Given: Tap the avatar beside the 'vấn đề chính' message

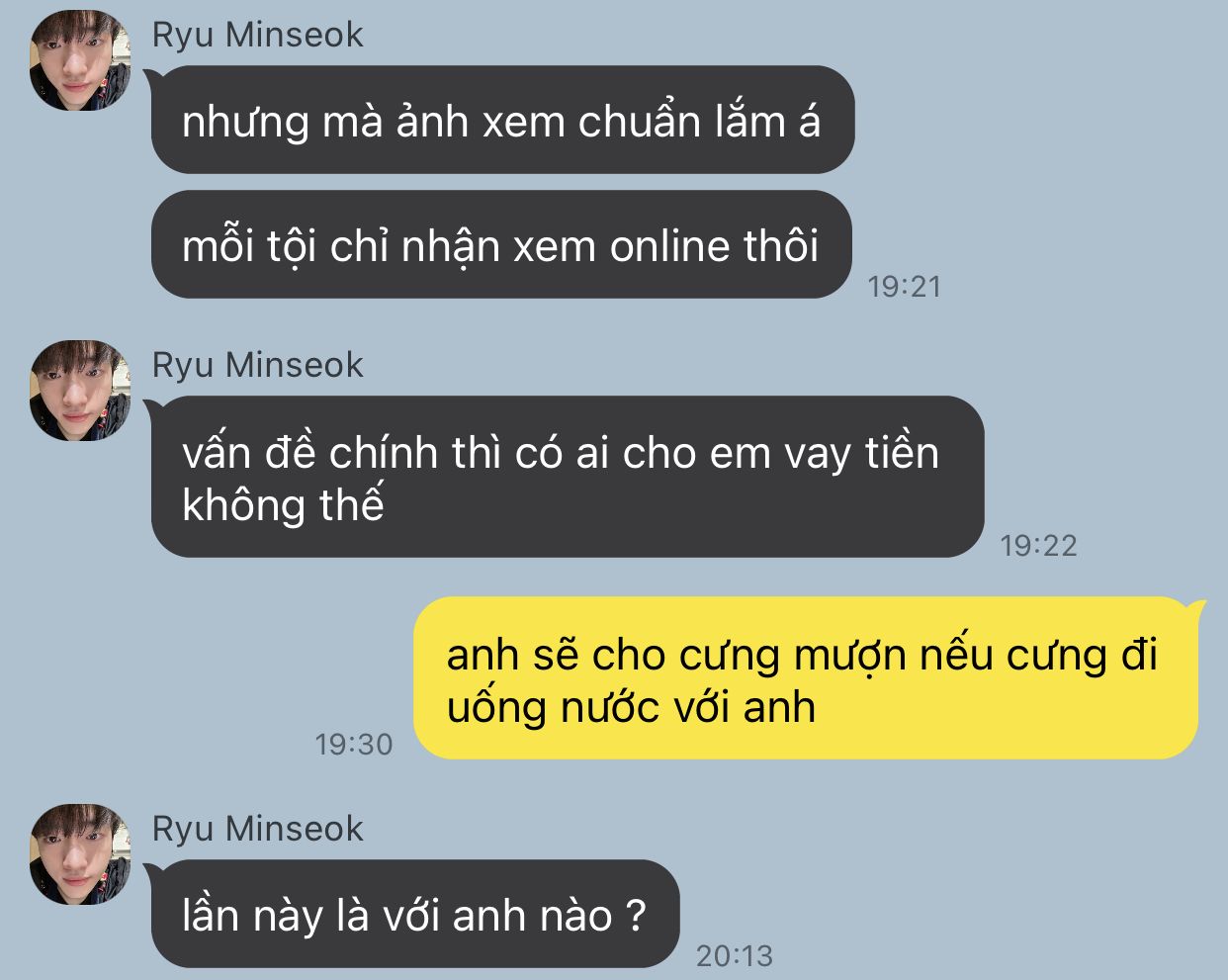Looking at the screenshot, I should click(x=80, y=391).
